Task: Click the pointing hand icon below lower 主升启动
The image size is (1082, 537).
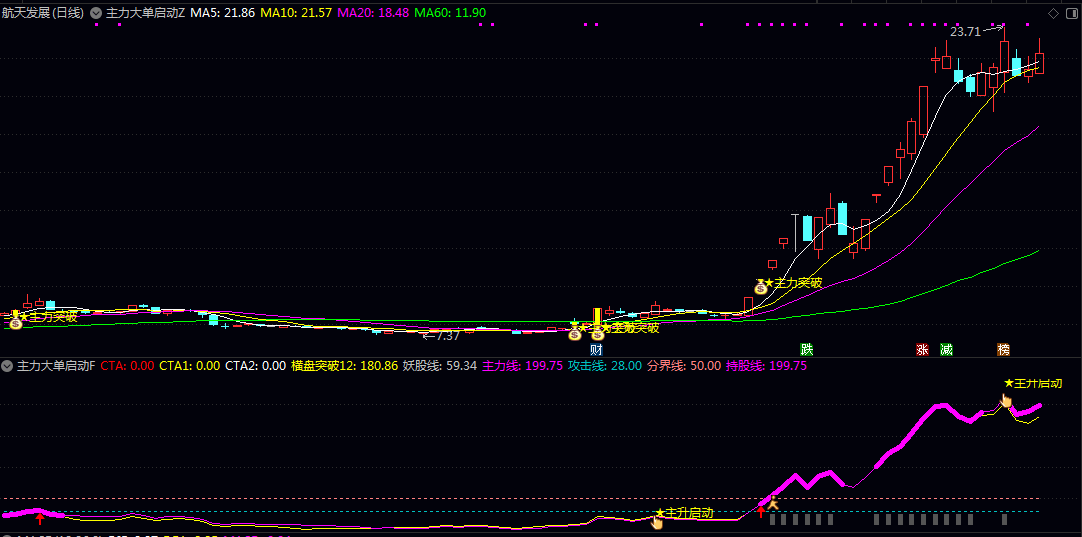Action: pyautogui.click(x=656, y=522)
